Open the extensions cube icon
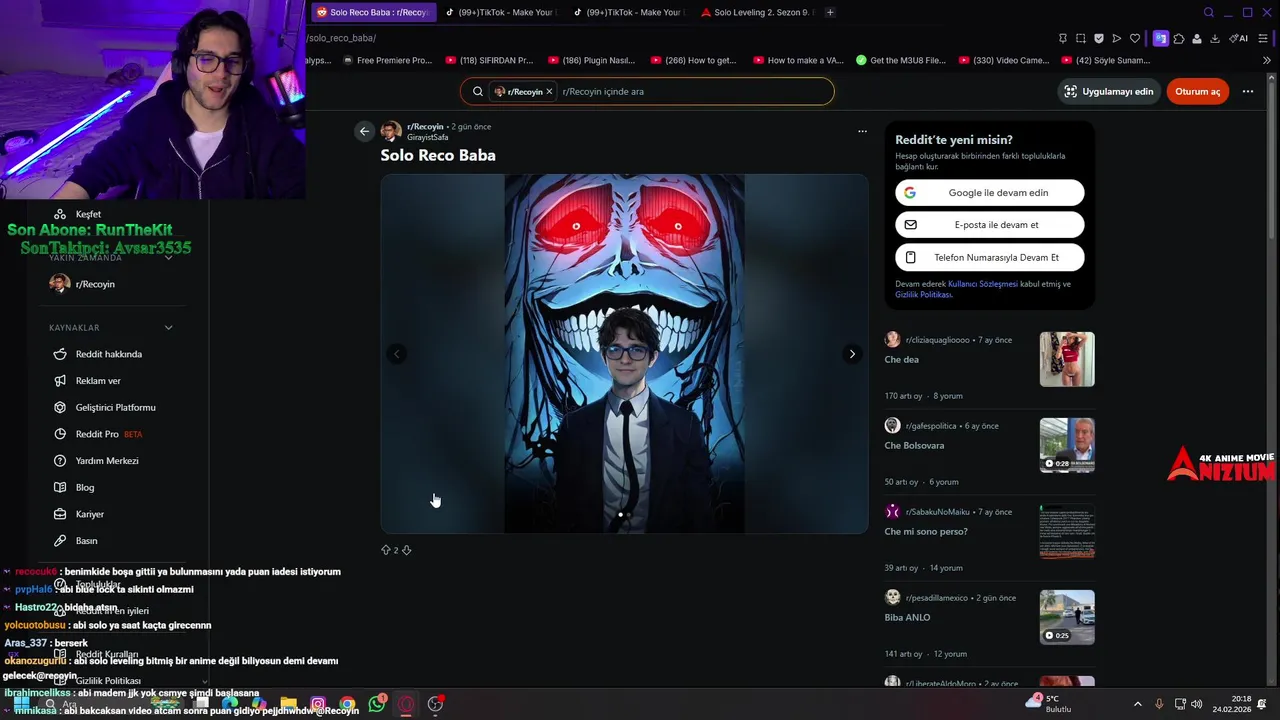The height and width of the screenshot is (720, 1280). pos(1179,38)
